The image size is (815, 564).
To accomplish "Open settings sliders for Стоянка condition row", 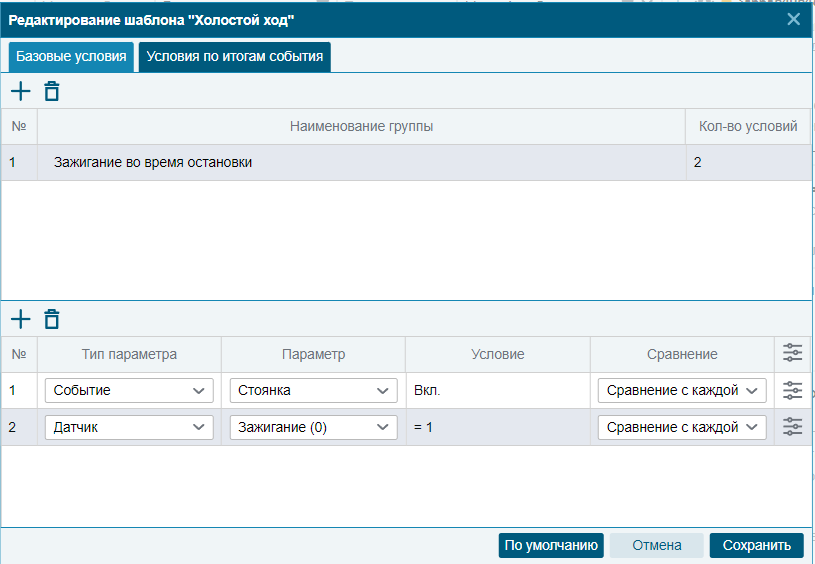I will coord(792,390).
